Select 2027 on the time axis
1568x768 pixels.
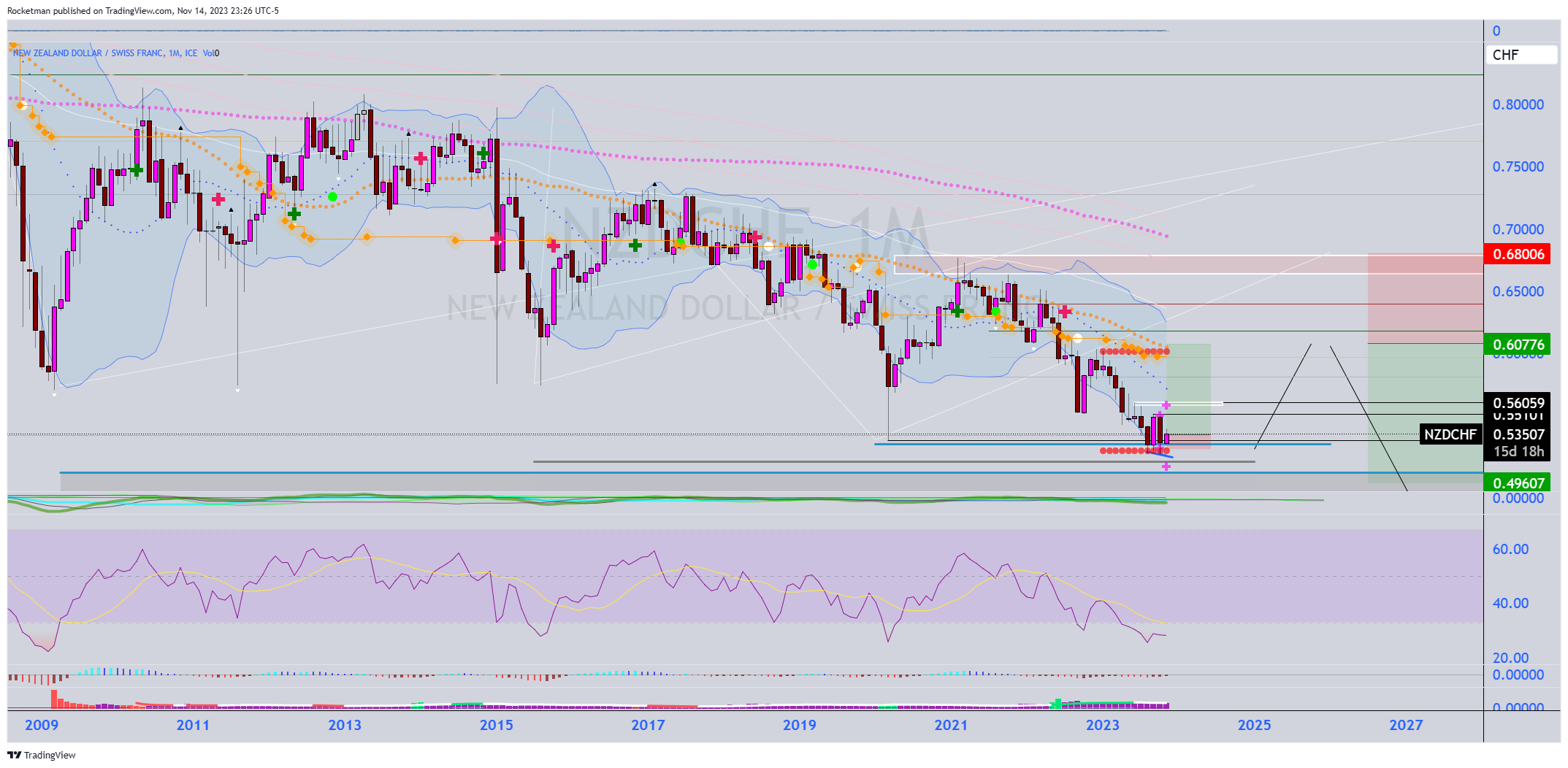click(1406, 725)
